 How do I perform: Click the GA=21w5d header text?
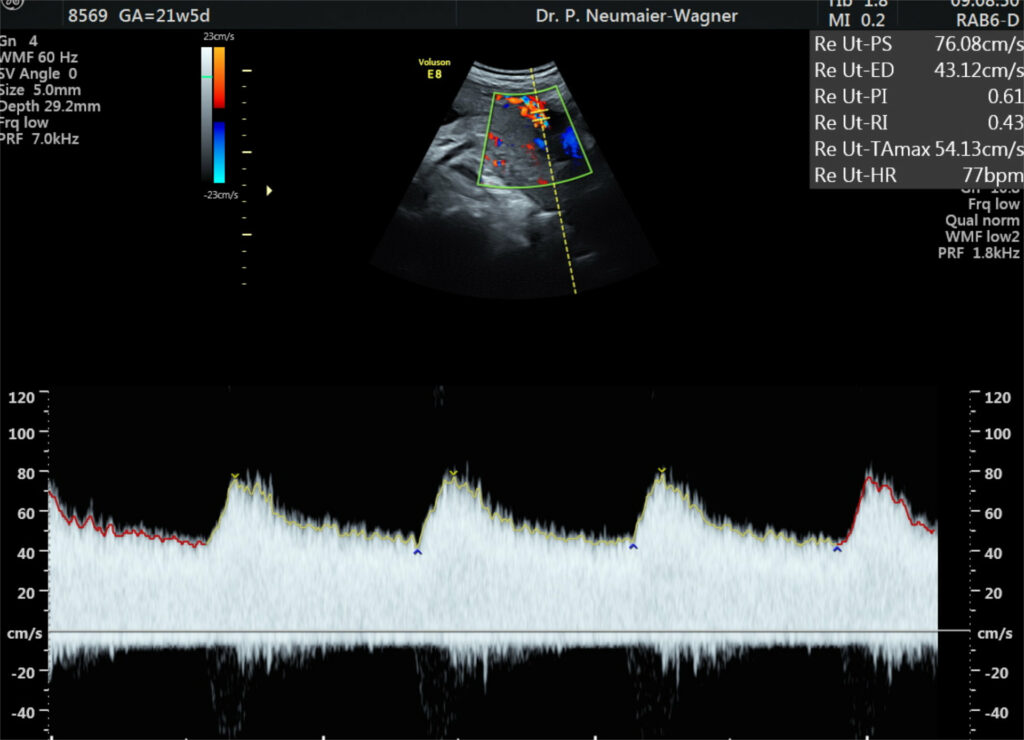(x=165, y=16)
